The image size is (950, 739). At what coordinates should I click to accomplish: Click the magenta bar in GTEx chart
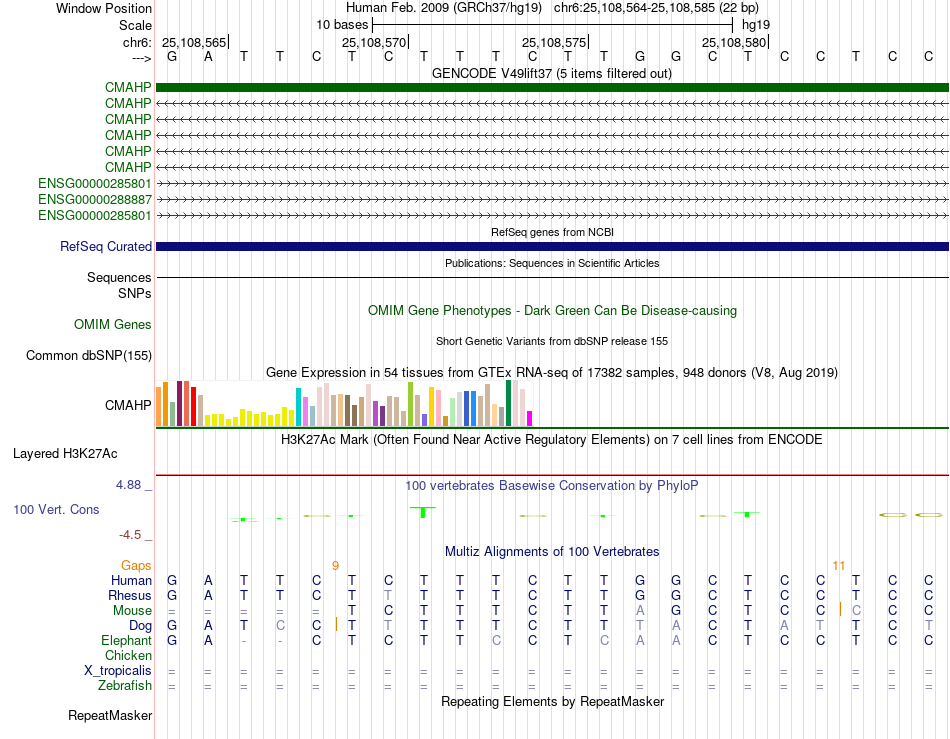click(529, 419)
